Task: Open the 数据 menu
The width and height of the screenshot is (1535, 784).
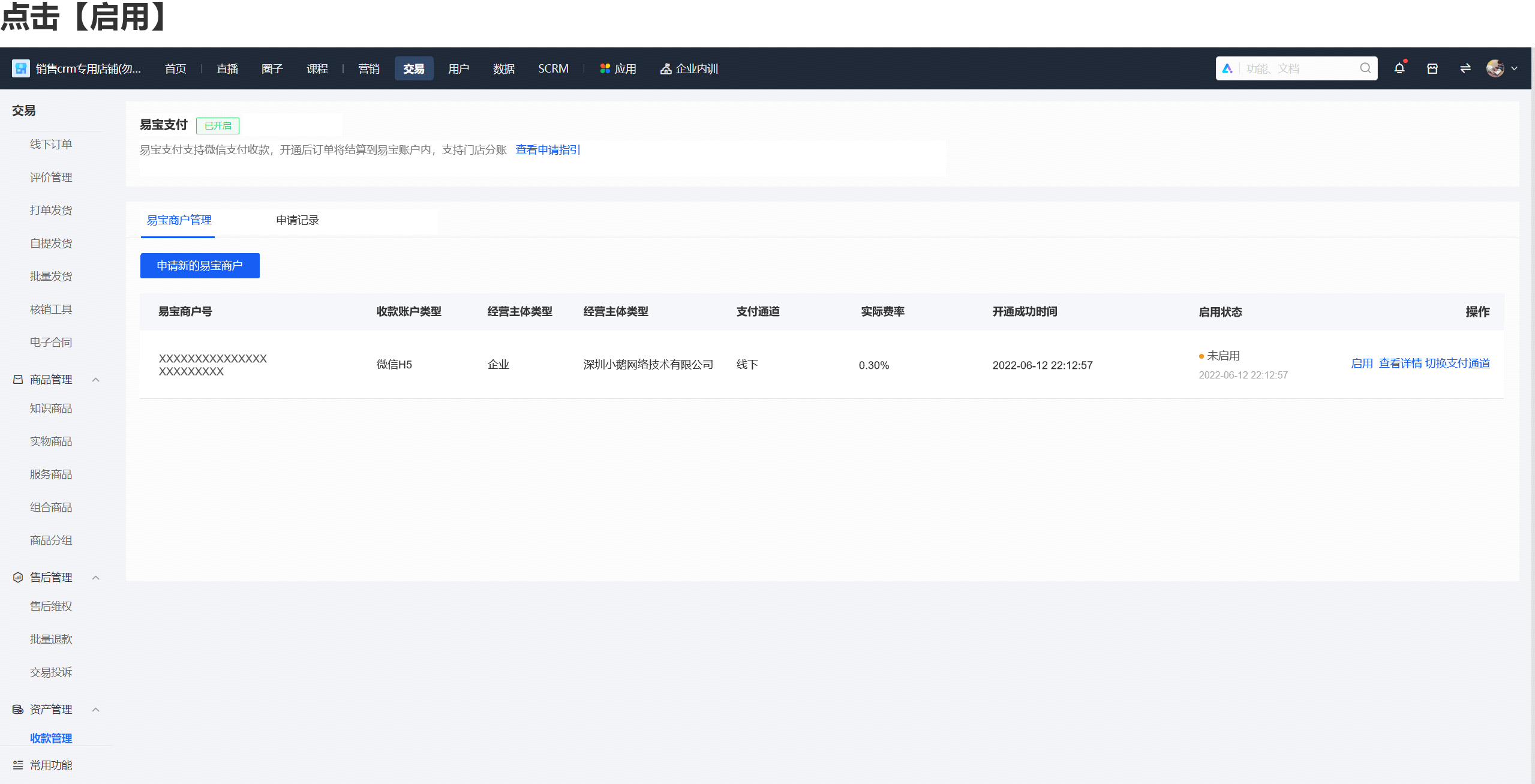Action: 504,68
